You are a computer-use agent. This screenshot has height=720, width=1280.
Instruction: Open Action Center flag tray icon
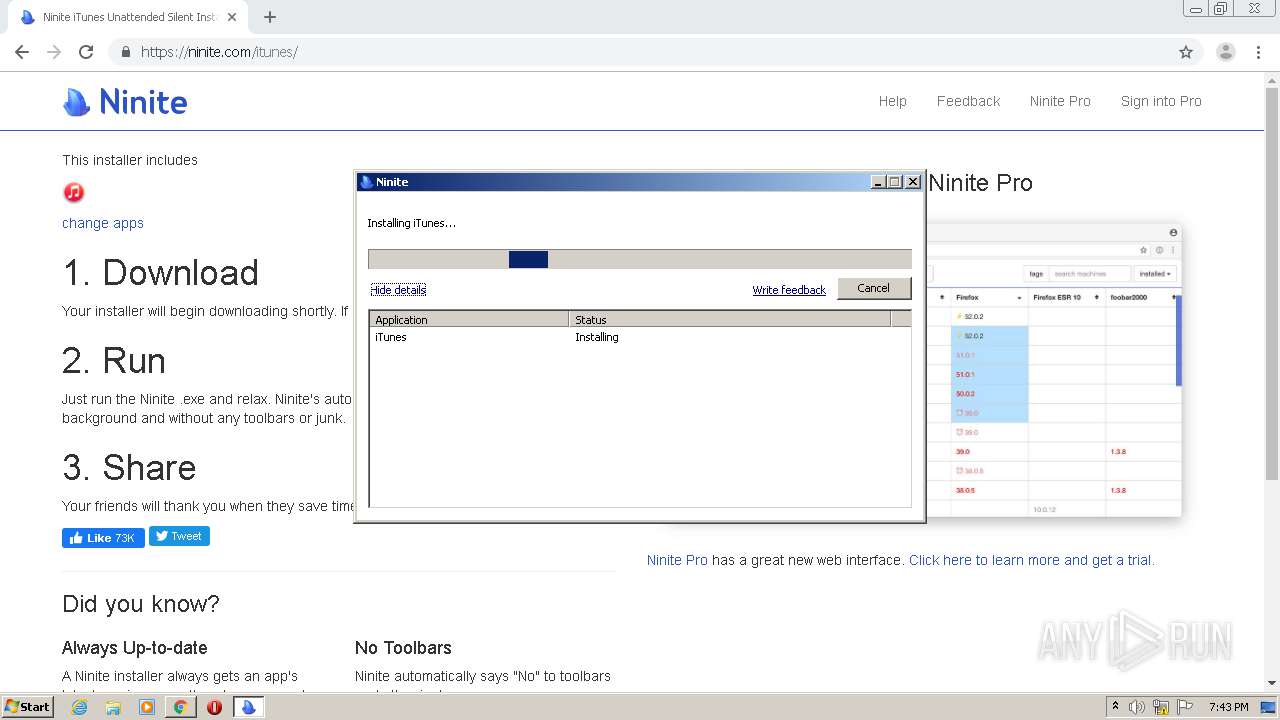coord(1187,707)
